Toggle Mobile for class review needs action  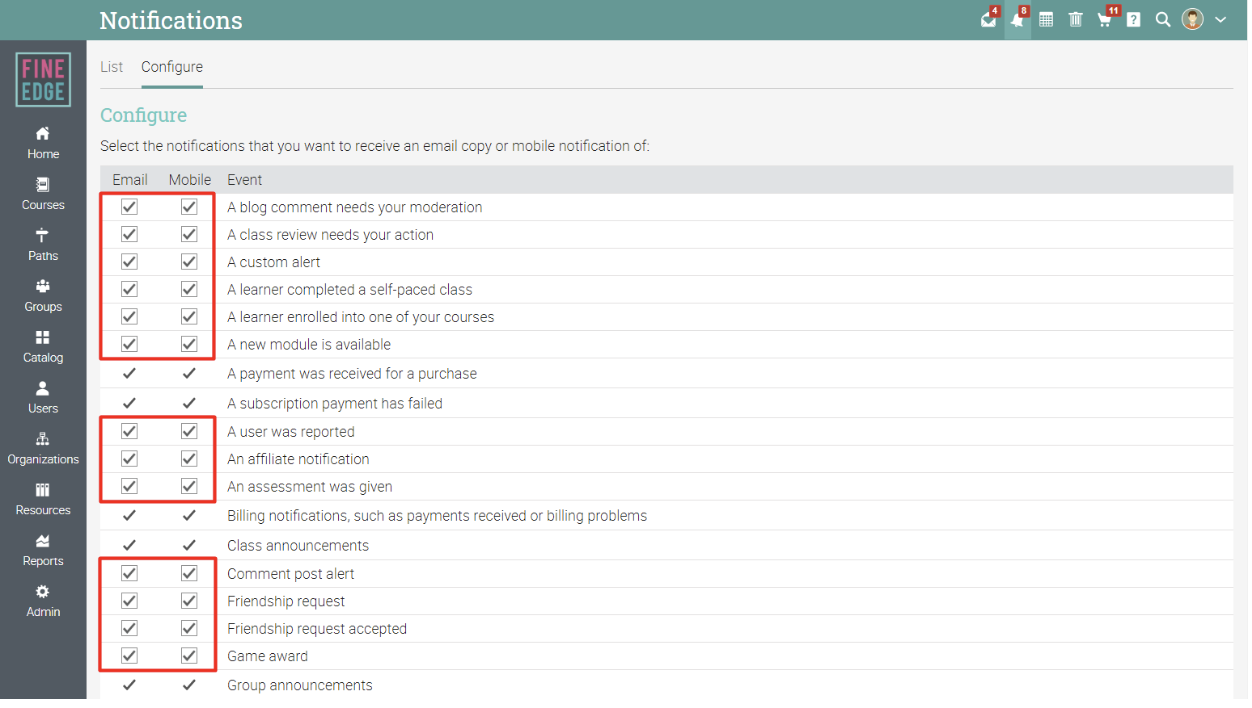tap(189, 234)
